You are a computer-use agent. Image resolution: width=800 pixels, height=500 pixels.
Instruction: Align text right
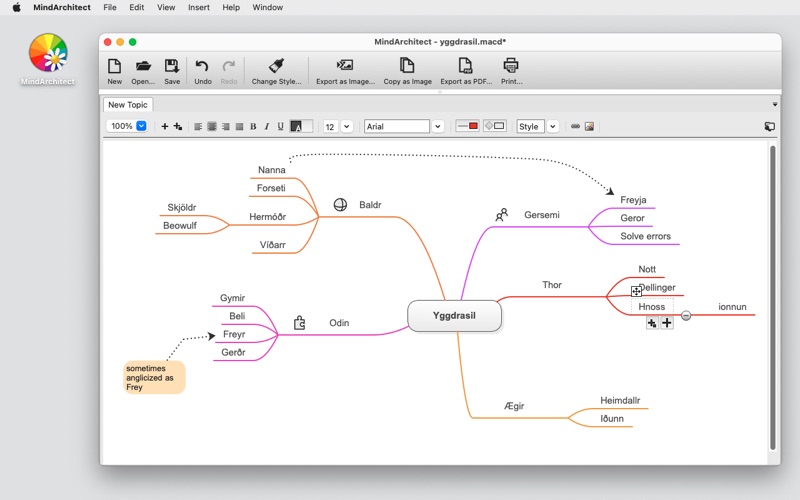[226, 127]
